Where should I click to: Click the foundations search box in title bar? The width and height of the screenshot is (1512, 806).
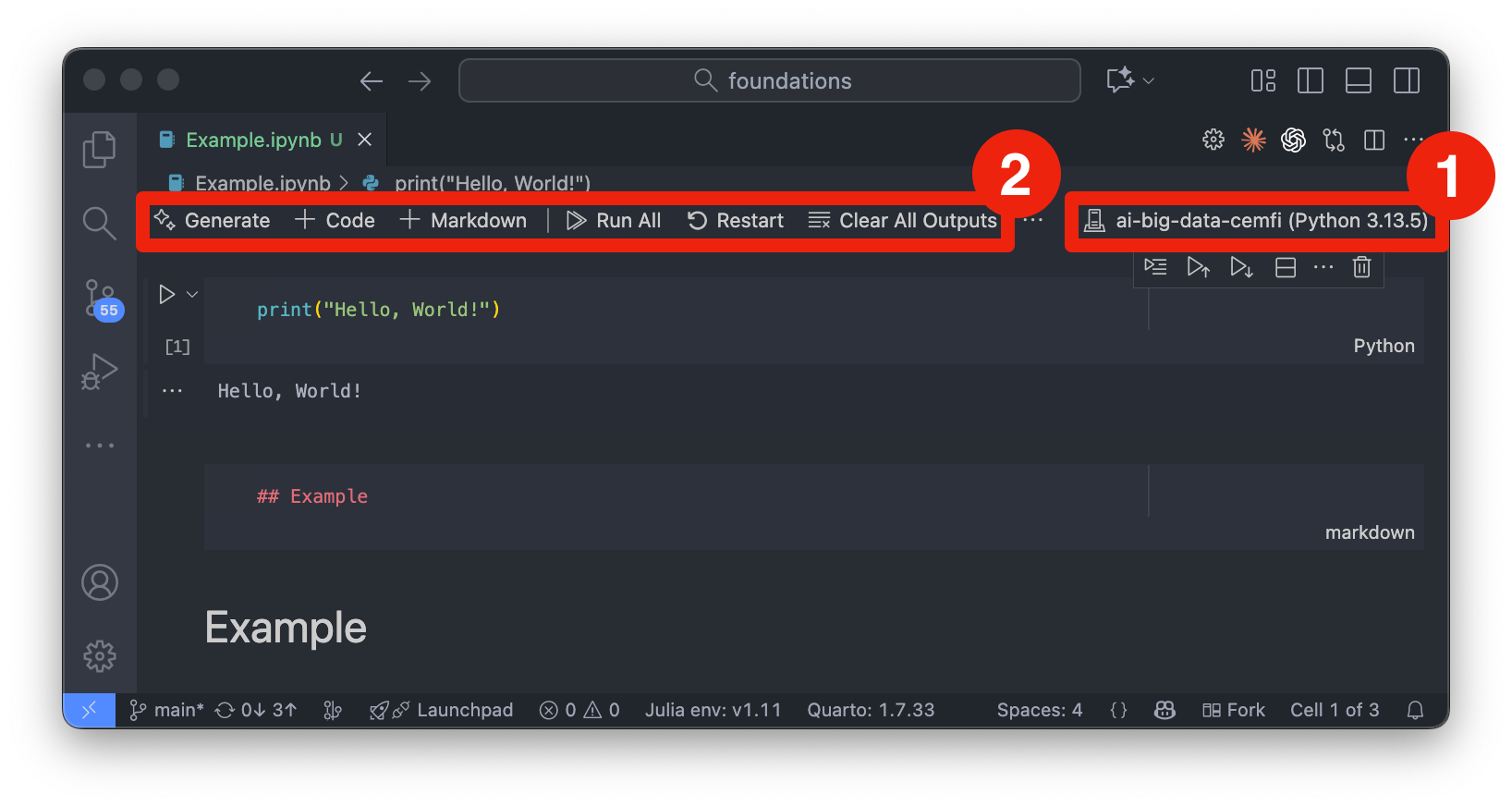(769, 81)
